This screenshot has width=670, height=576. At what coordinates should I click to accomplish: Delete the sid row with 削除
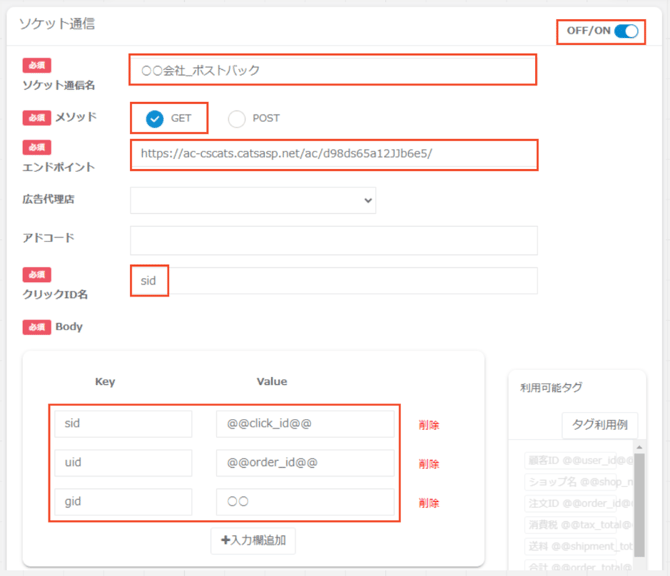pyautogui.click(x=429, y=425)
